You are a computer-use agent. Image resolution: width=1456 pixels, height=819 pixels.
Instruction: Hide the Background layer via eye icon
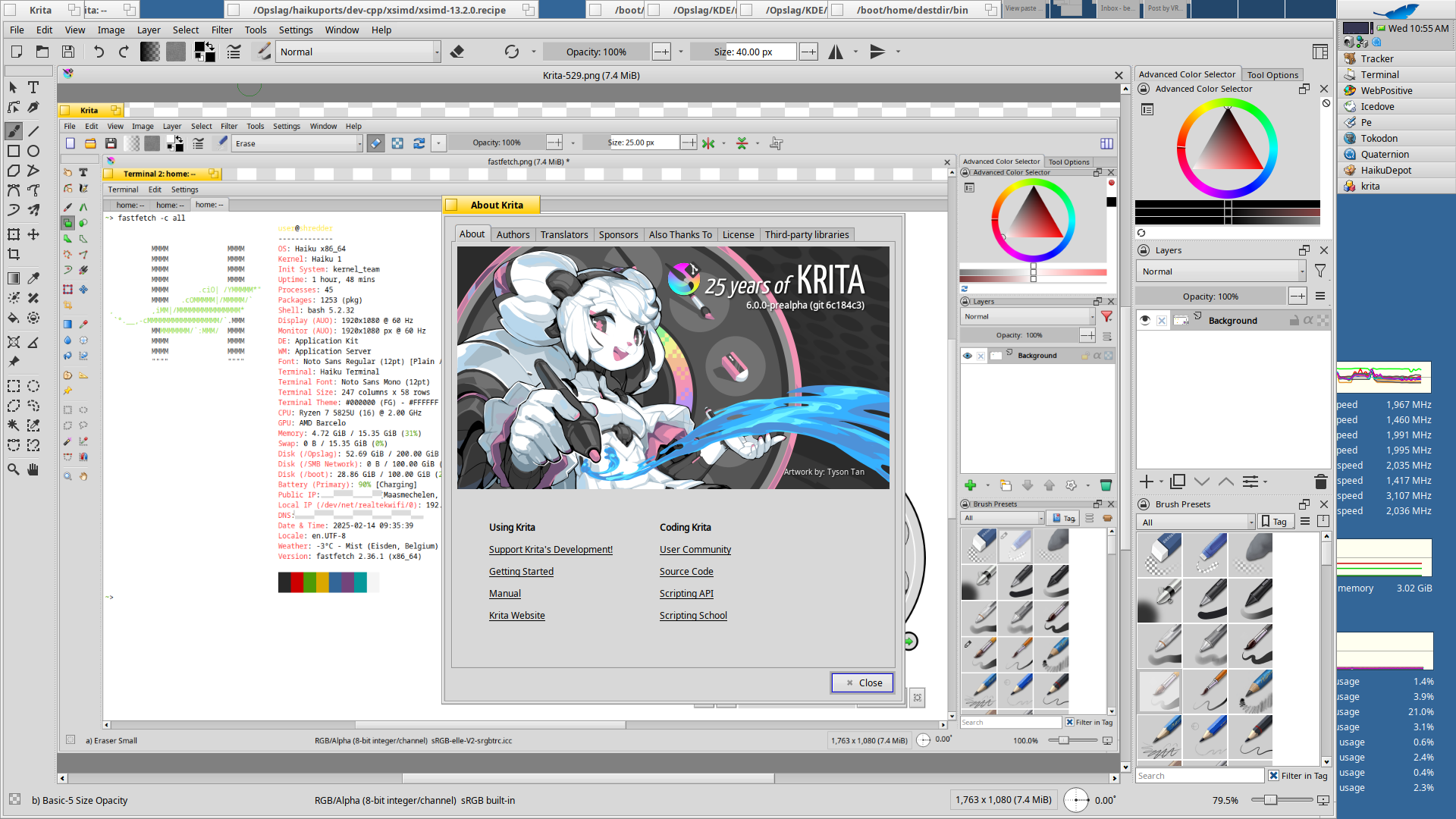pyautogui.click(x=1145, y=320)
